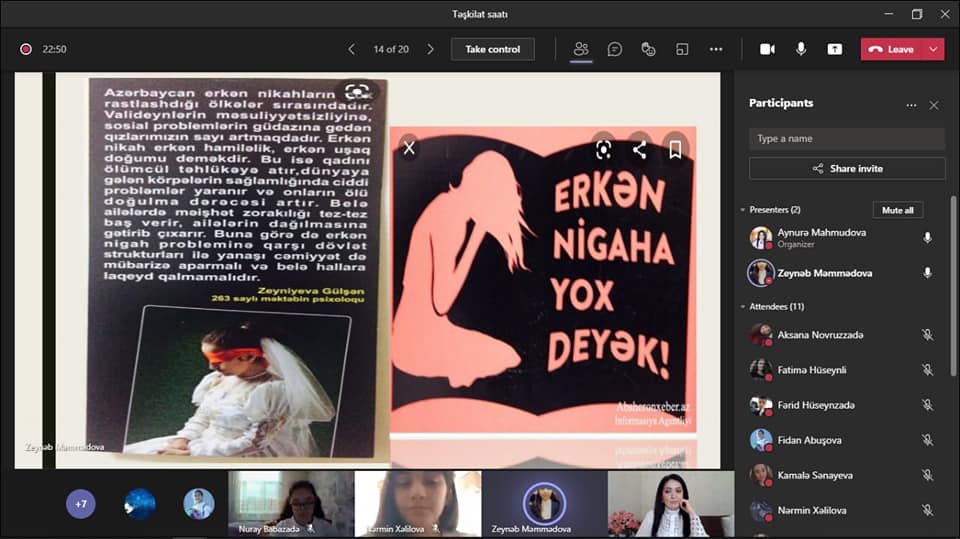Toggle the microphone in toolbar
The height and width of the screenshot is (539, 960).
click(801, 49)
